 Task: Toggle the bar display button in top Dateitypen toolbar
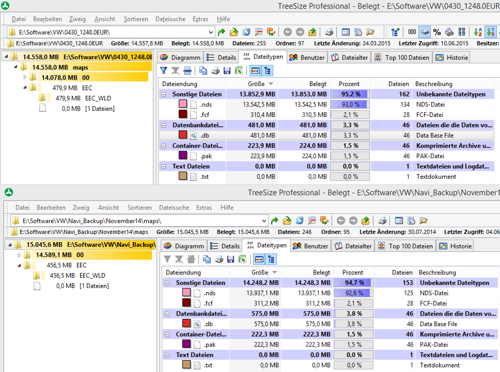pyautogui.click(x=255, y=71)
